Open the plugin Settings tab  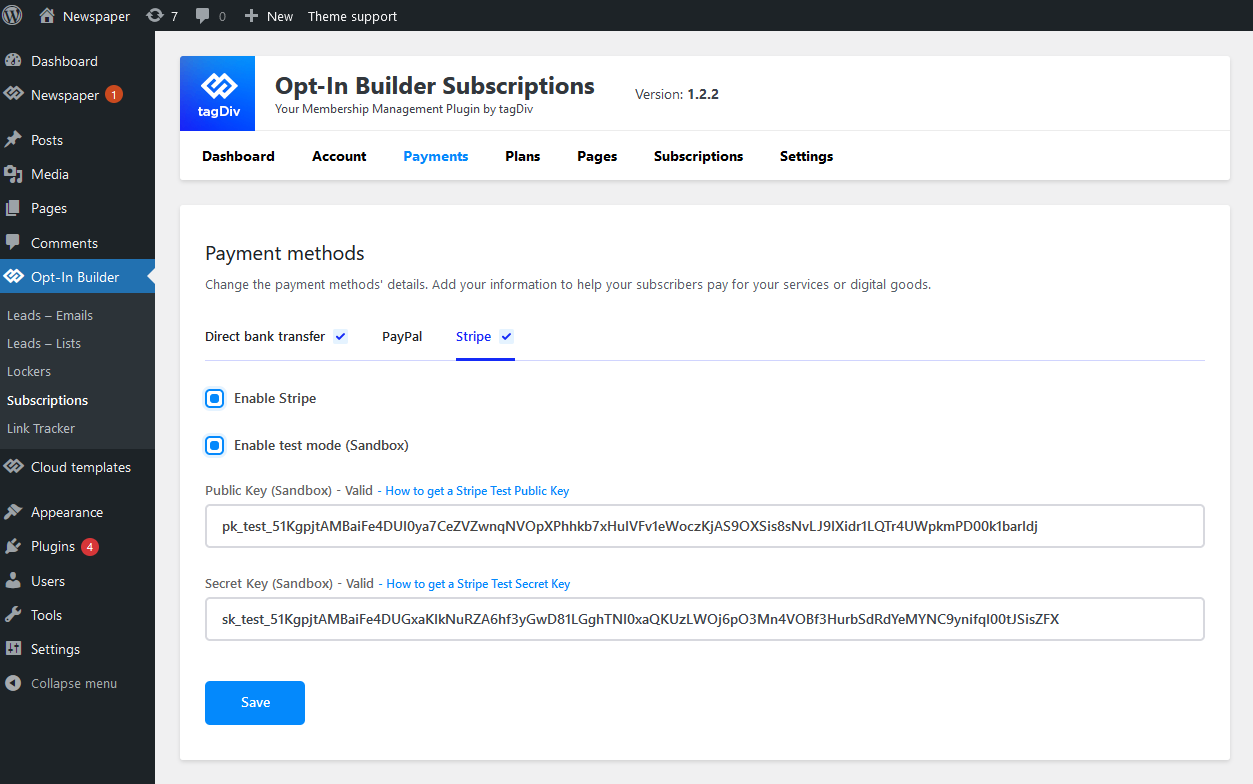806,156
